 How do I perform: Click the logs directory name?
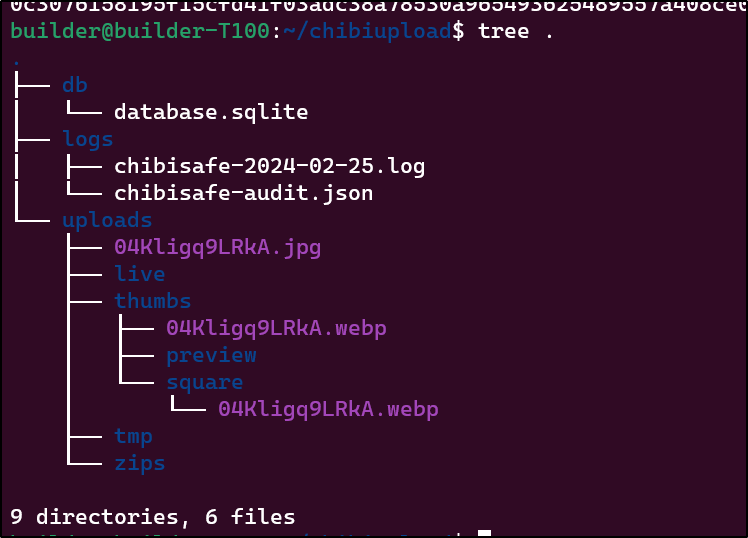click(x=88, y=140)
